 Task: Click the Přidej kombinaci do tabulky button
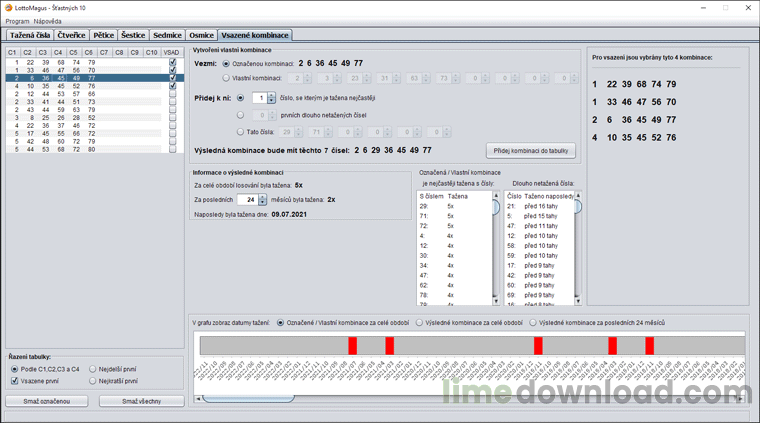[531, 151]
